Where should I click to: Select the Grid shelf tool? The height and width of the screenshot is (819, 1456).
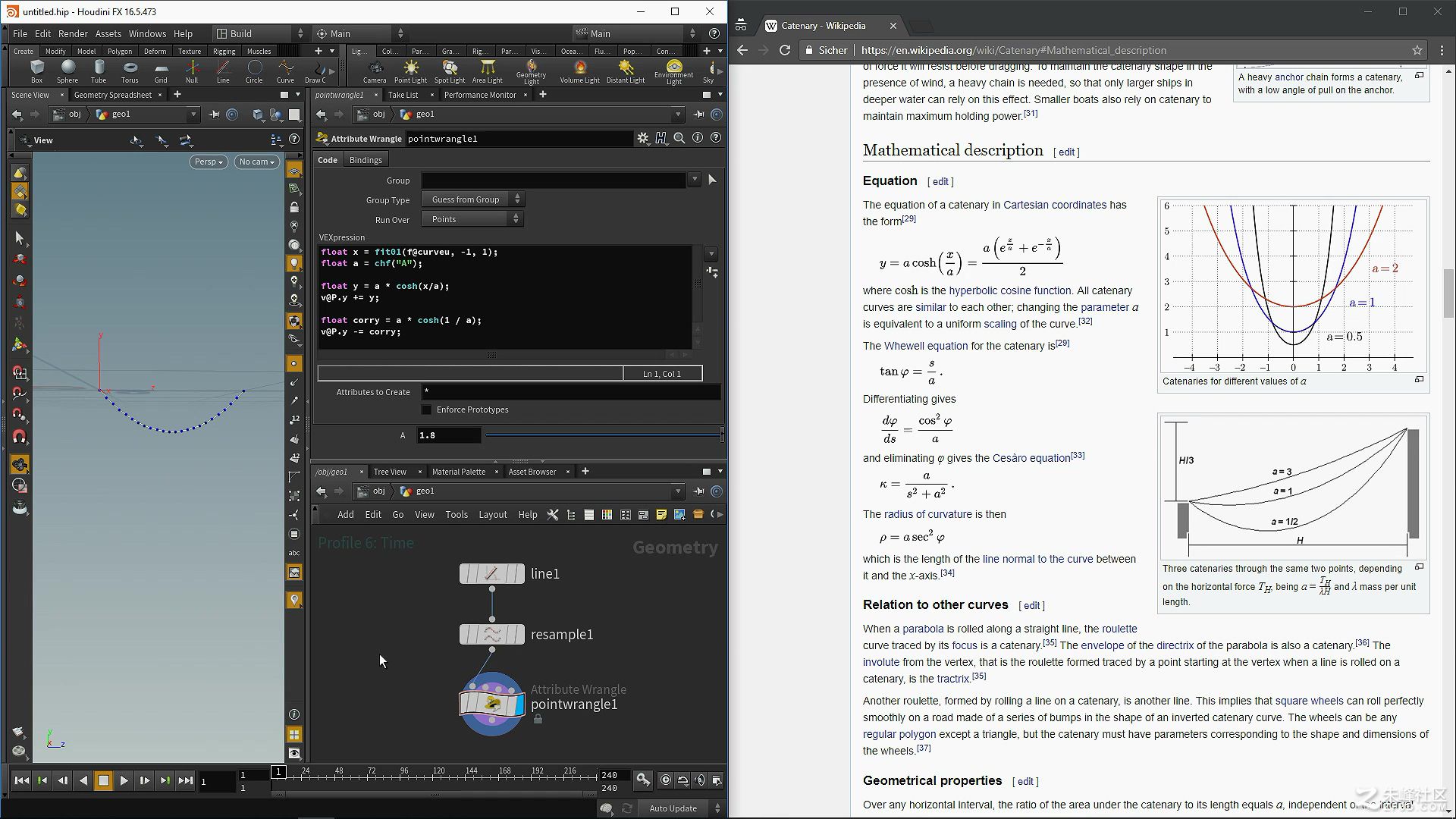click(161, 71)
